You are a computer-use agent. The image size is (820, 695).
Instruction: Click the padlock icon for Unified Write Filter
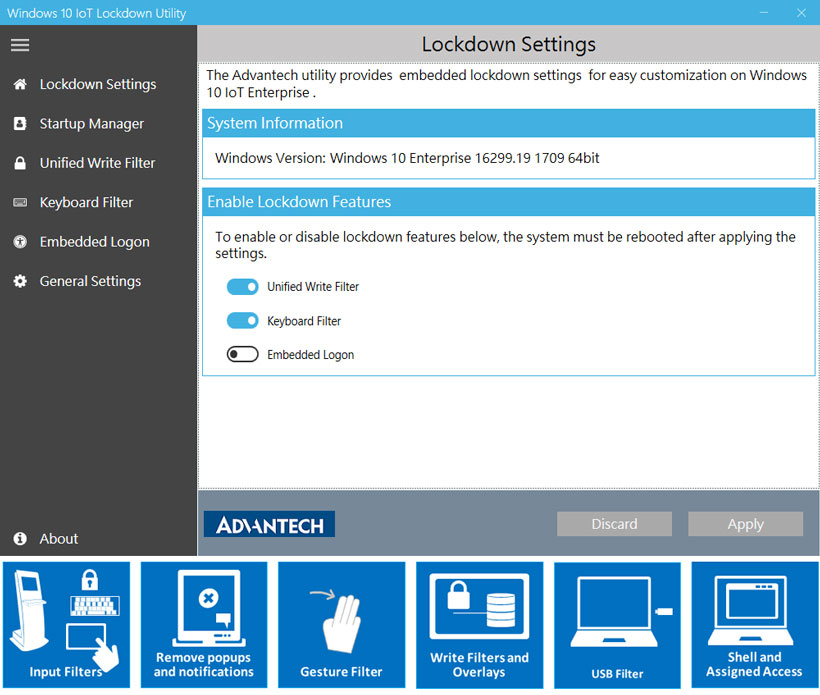[20, 163]
